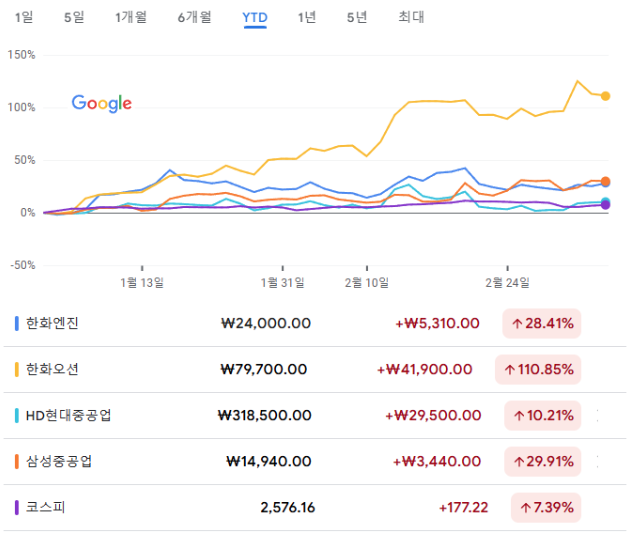Click the 2월 10일 axis date label

[x=367, y=283]
